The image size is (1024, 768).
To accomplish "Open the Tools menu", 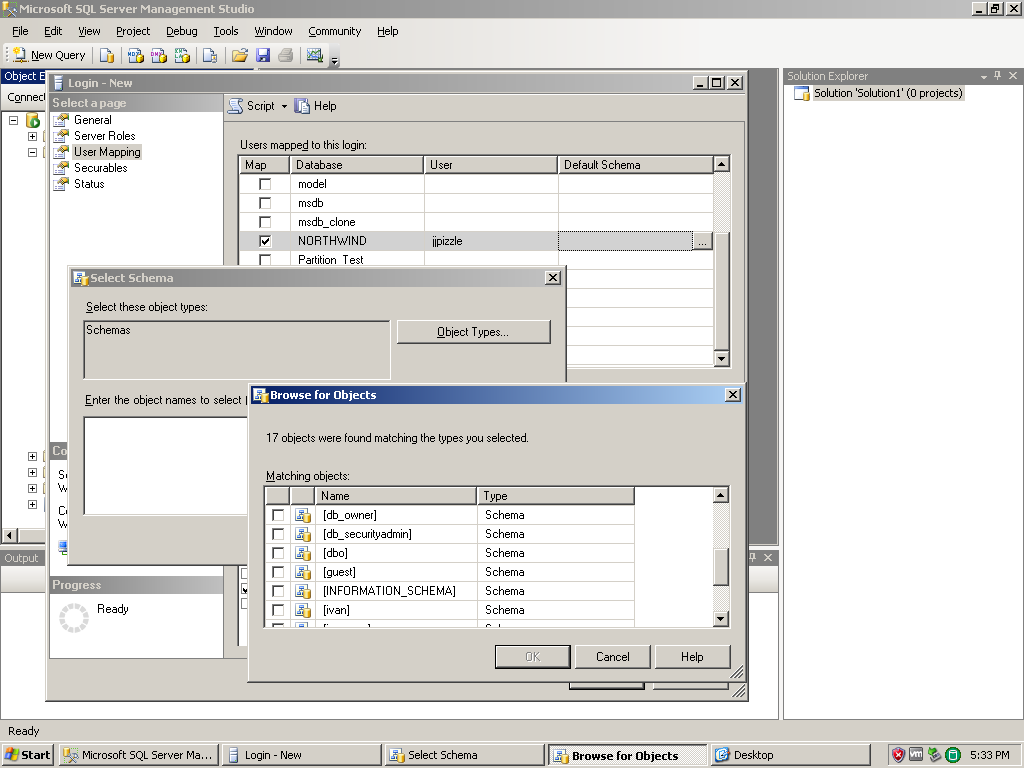I will click(226, 31).
